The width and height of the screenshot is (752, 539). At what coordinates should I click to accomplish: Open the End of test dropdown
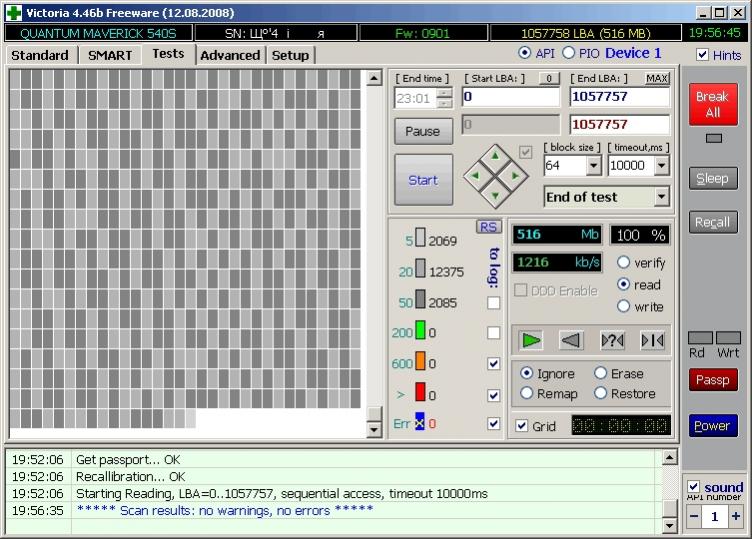pos(661,197)
